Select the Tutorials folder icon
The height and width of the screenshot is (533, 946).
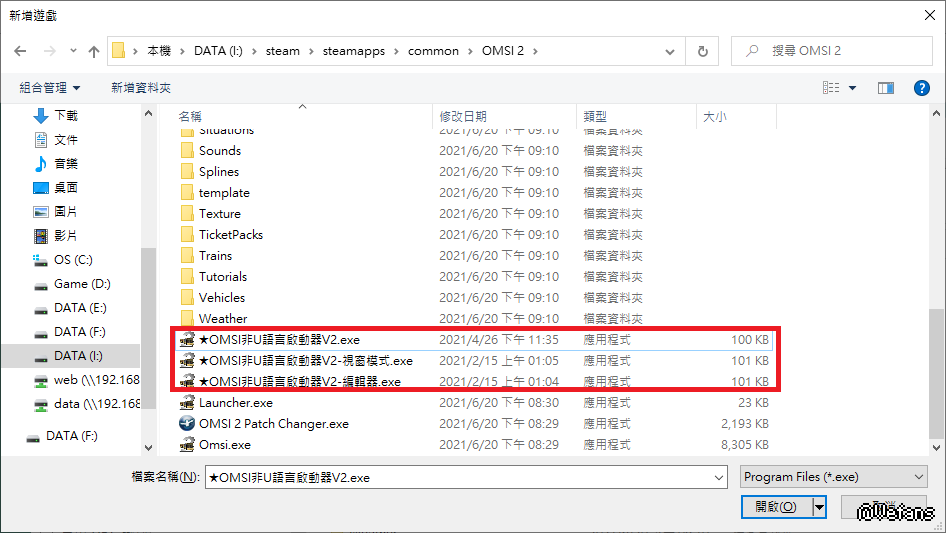point(188,277)
